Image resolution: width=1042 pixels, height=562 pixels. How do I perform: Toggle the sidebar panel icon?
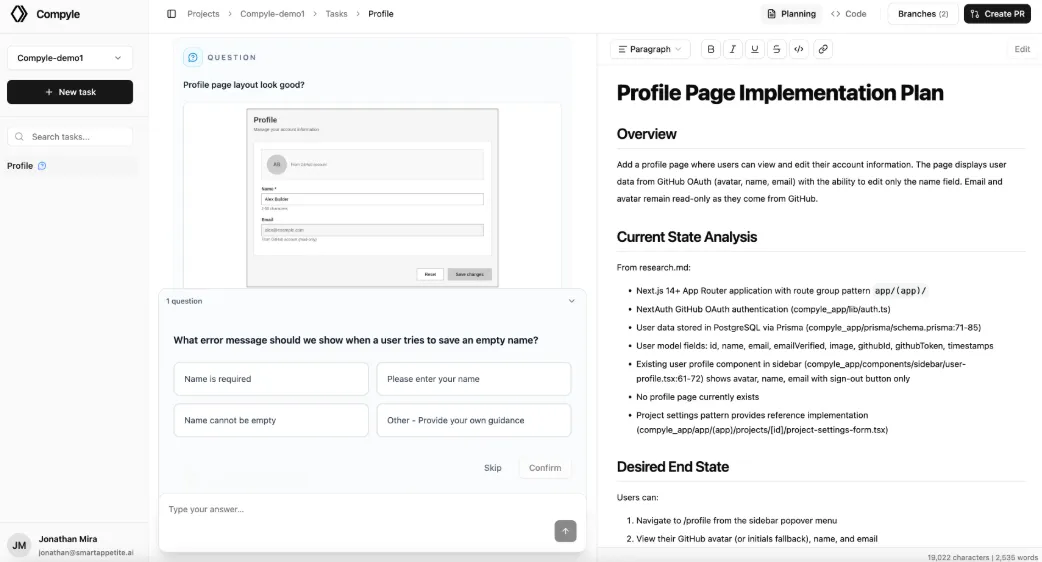(171, 14)
